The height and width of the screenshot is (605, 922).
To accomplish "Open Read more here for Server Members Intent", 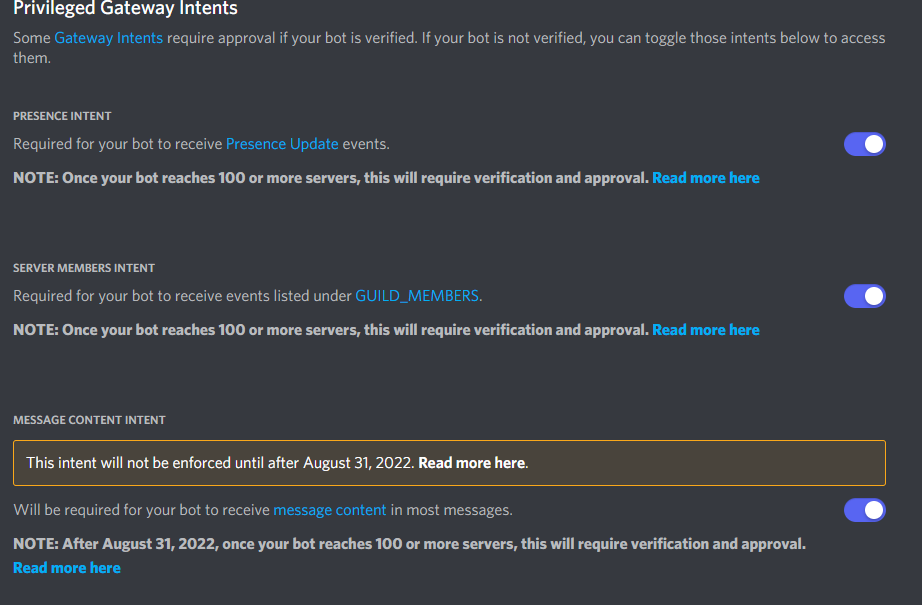I will point(705,329).
